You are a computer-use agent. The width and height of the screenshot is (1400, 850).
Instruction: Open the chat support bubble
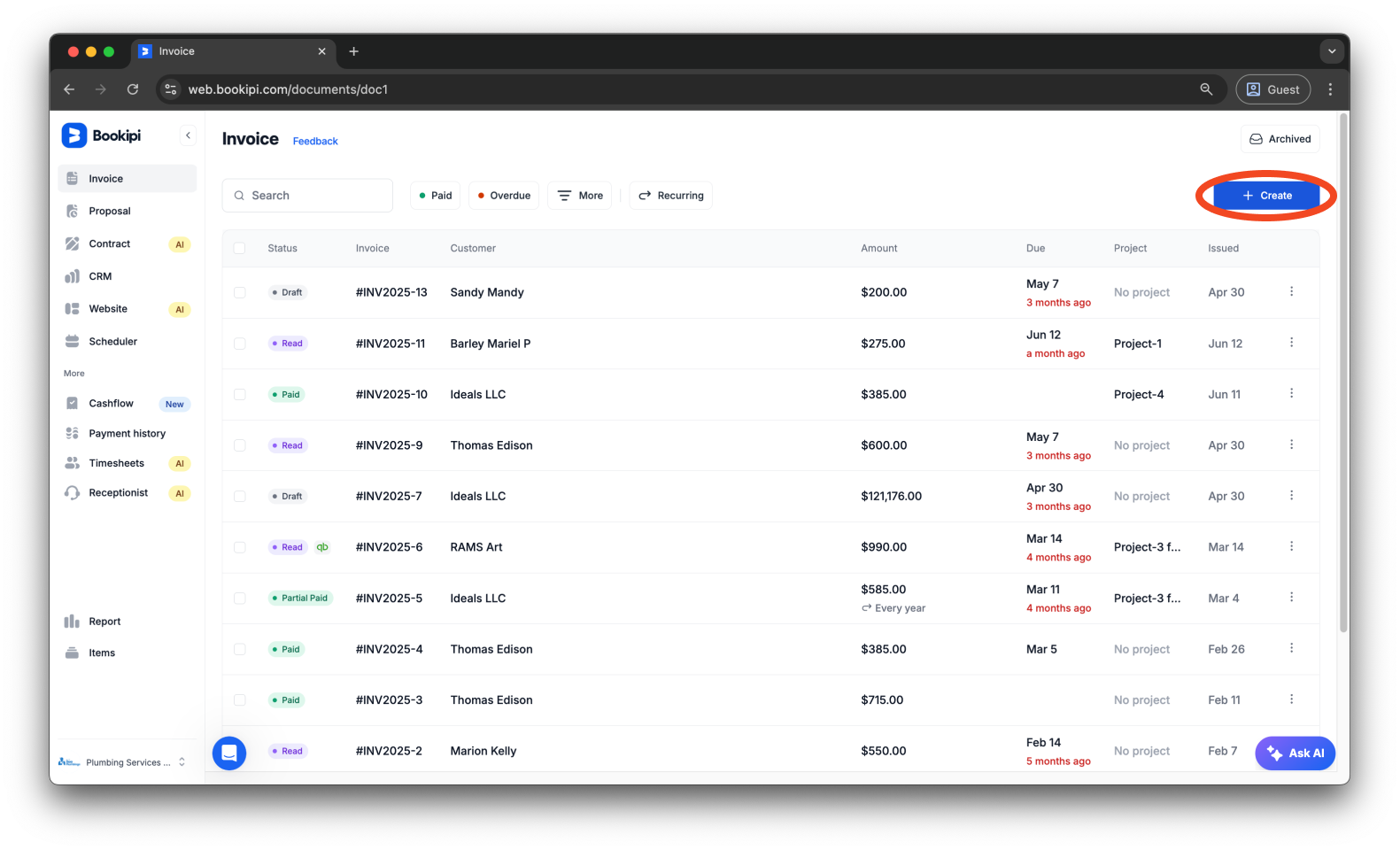pos(229,753)
